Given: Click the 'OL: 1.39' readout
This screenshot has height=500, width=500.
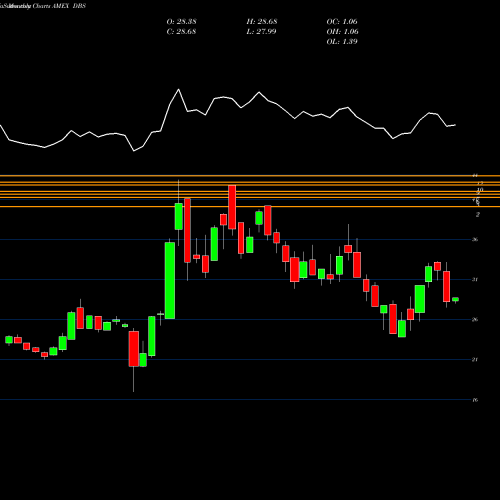Looking at the screenshot, I should click(x=342, y=42).
